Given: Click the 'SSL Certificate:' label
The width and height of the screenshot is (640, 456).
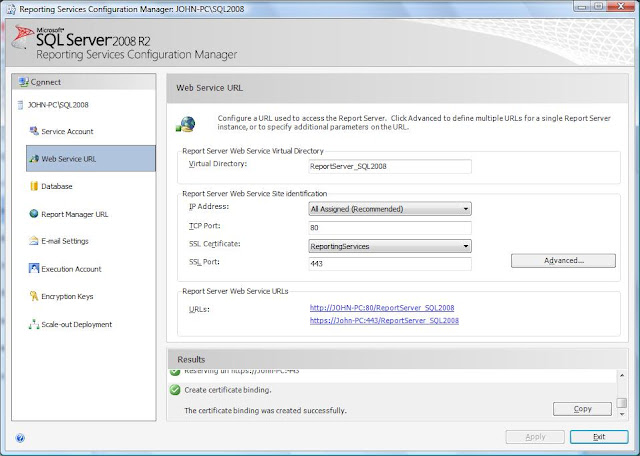Looking at the screenshot, I should coord(215,244).
